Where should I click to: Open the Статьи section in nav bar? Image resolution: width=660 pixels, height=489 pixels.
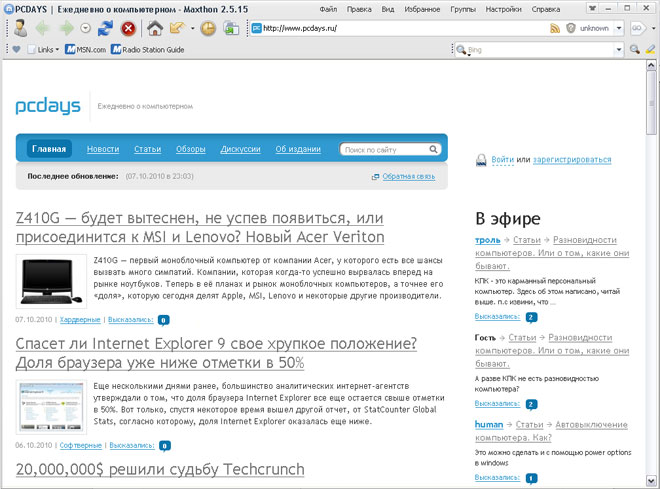click(x=147, y=149)
